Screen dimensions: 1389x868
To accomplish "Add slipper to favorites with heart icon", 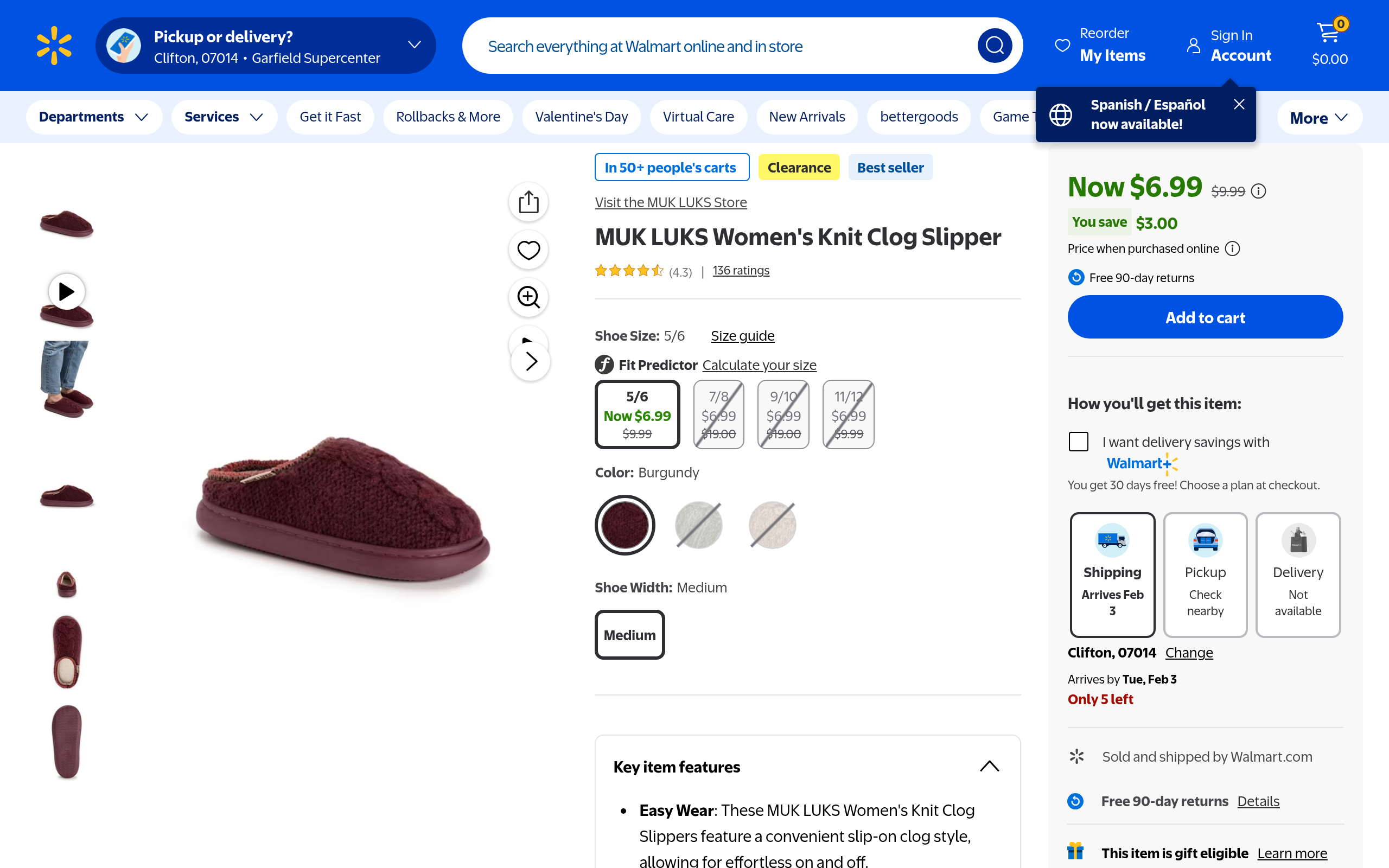I will click(528, 250).
